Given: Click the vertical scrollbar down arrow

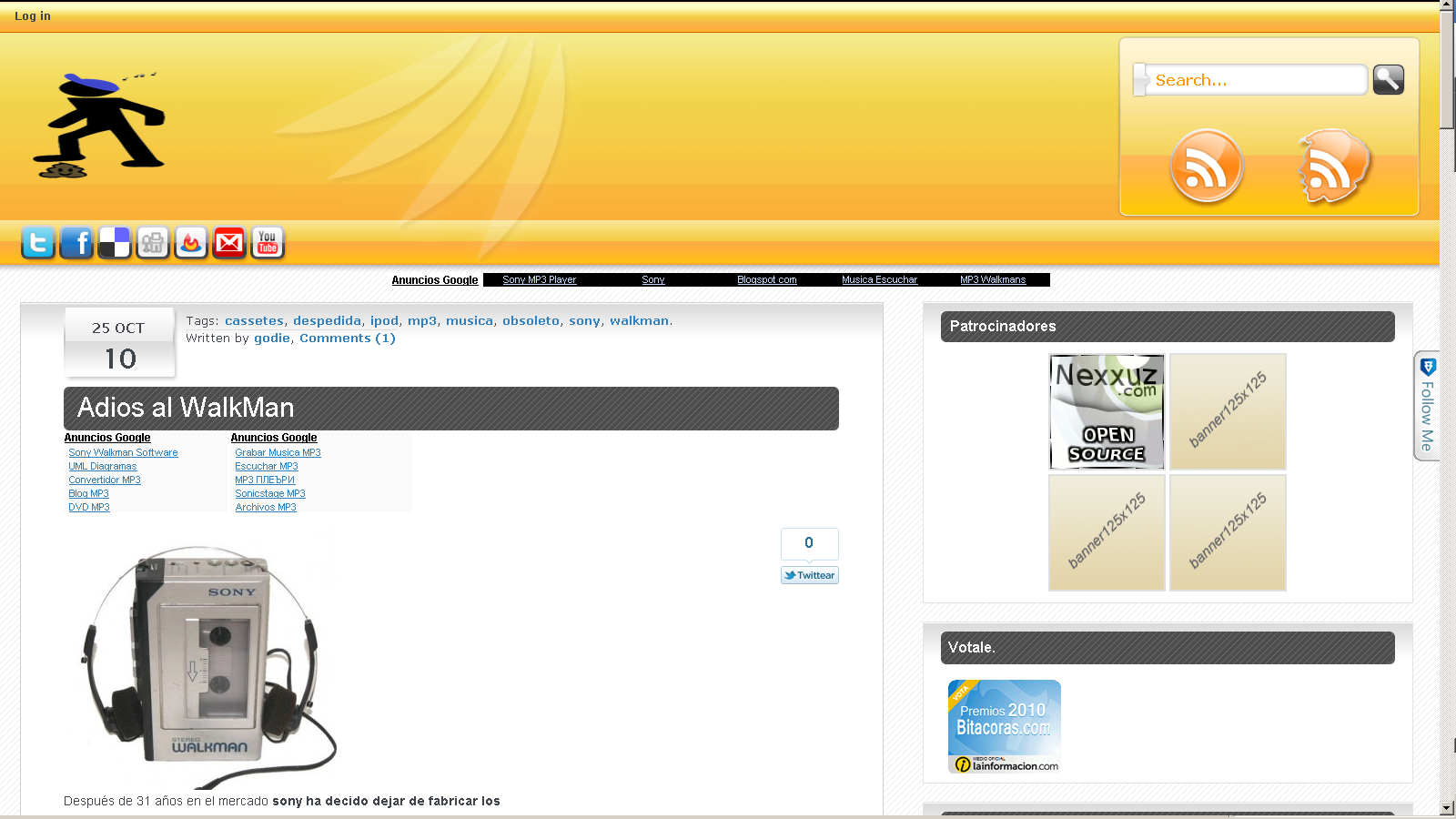Looking at the screenshot, I should click(1448, 808).
